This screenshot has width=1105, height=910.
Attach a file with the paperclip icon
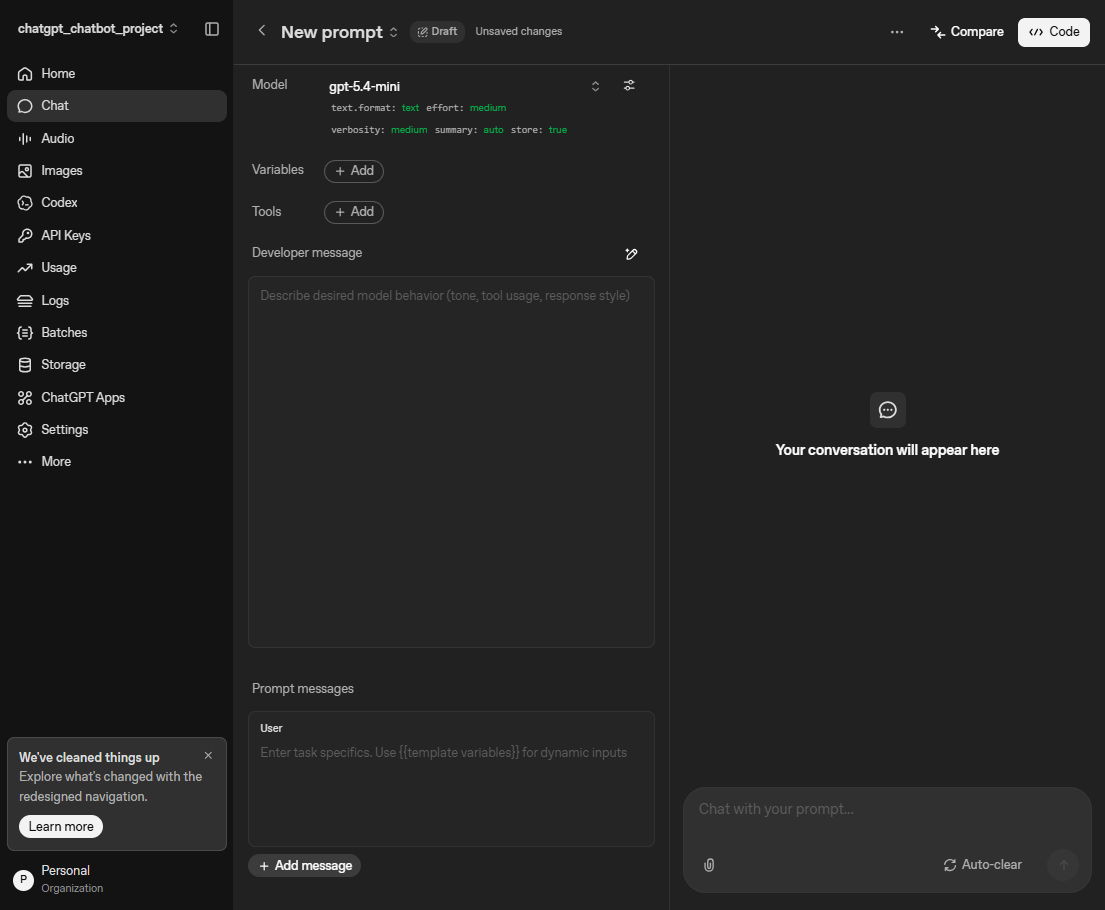pyautogui.click(x=709, y=865)
